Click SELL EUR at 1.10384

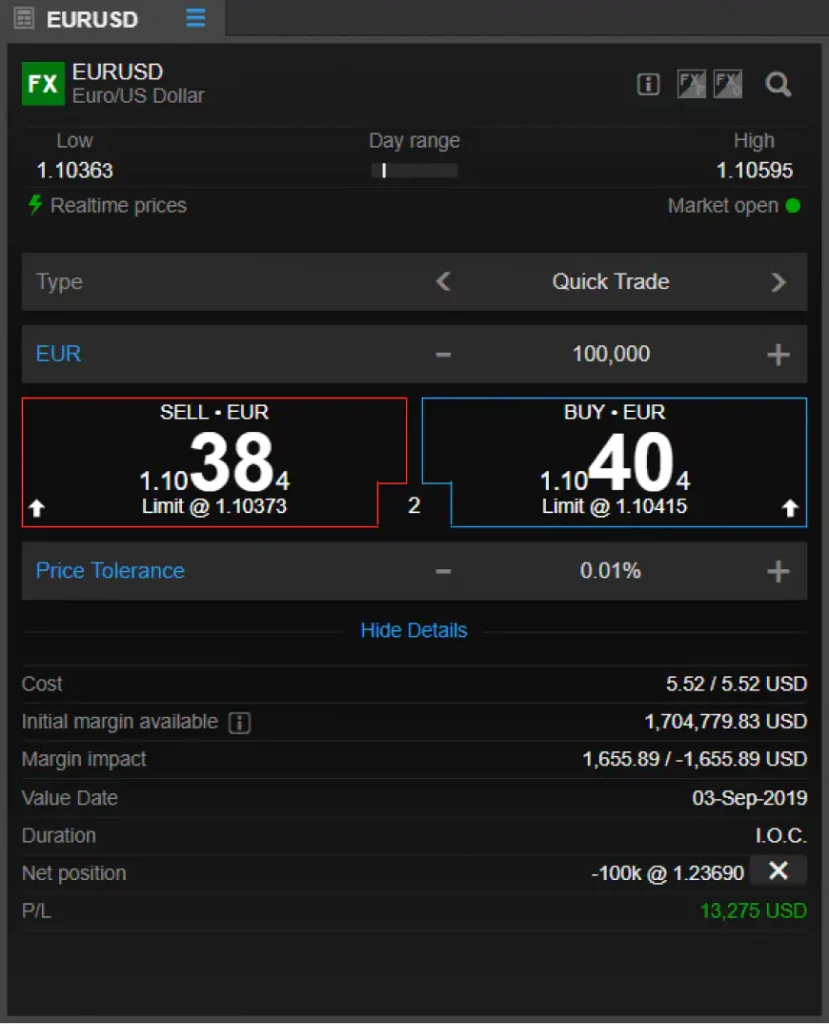click(214, 462)
